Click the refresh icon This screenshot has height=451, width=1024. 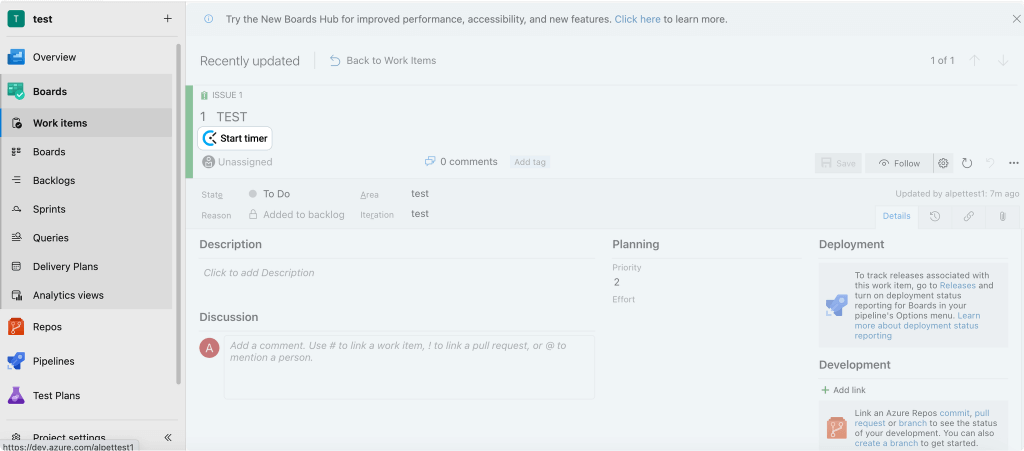967,163
